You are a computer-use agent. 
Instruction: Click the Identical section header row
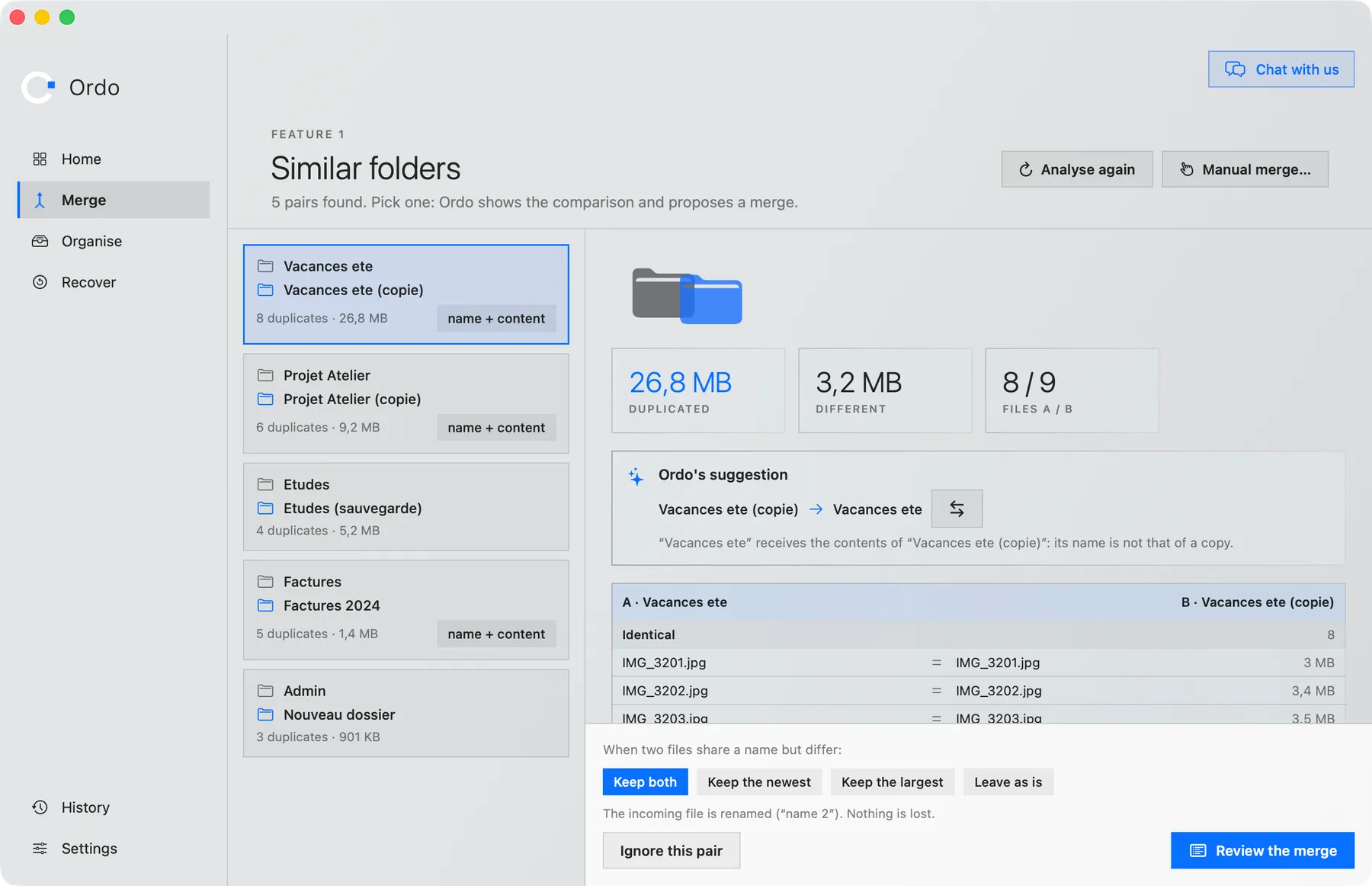tap(979, 634)
